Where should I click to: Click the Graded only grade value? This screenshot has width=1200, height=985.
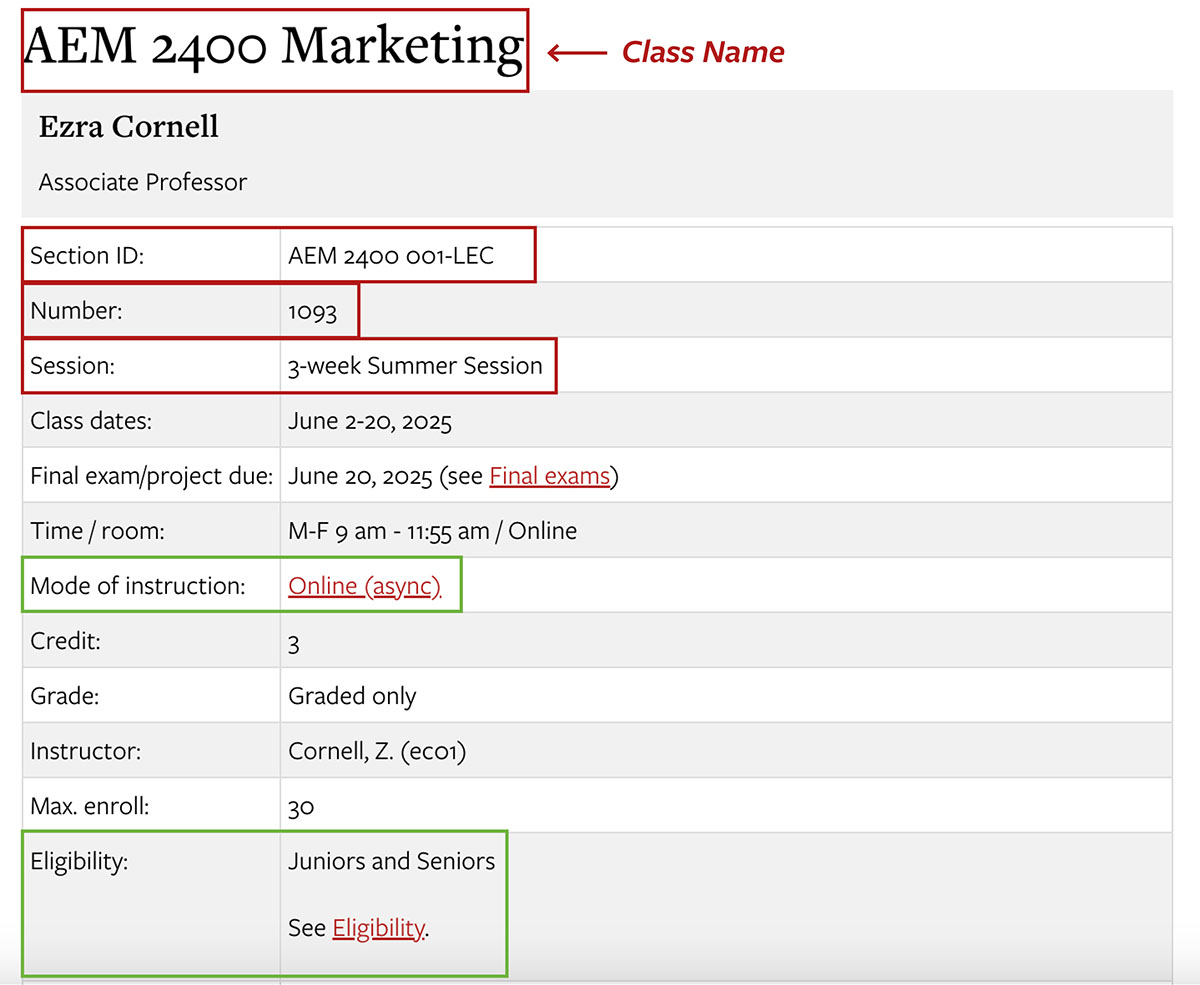pos(352,696)
